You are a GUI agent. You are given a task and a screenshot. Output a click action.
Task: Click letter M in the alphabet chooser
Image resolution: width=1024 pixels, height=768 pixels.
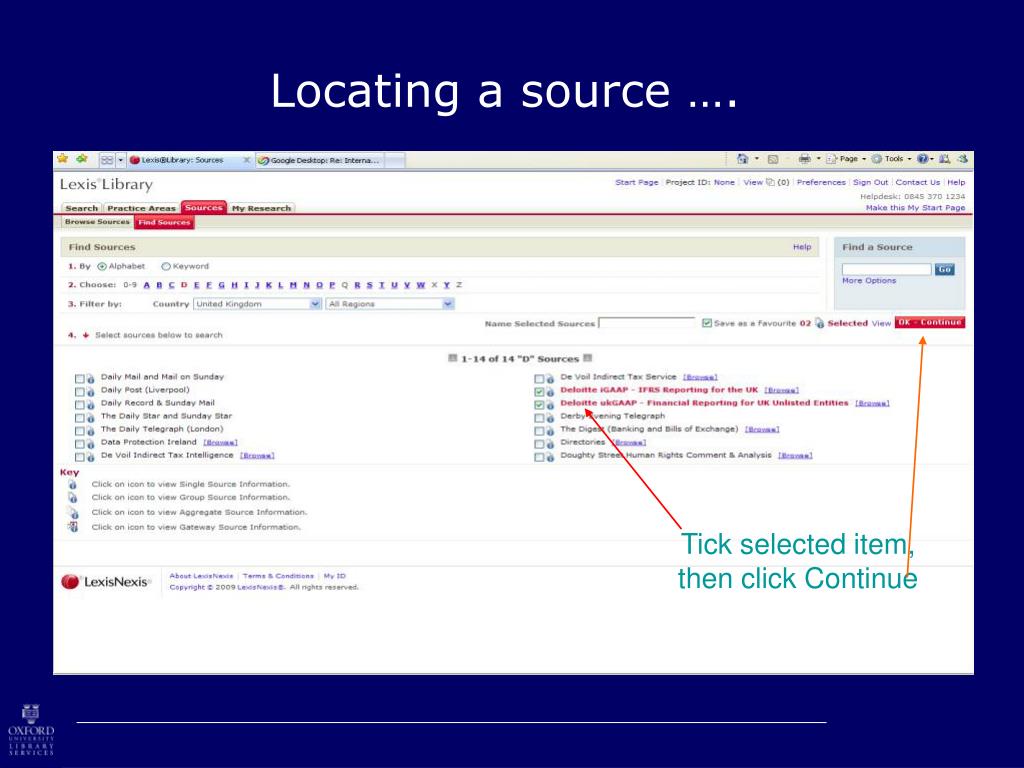(293, 285)
